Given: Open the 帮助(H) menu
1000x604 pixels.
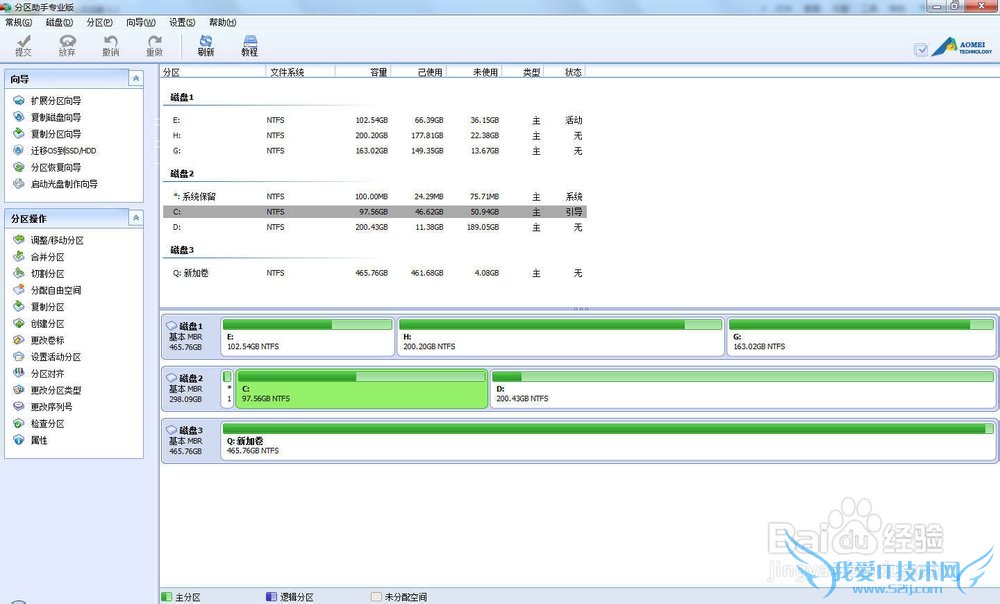Looking at the screenshot, I should 222,22.
